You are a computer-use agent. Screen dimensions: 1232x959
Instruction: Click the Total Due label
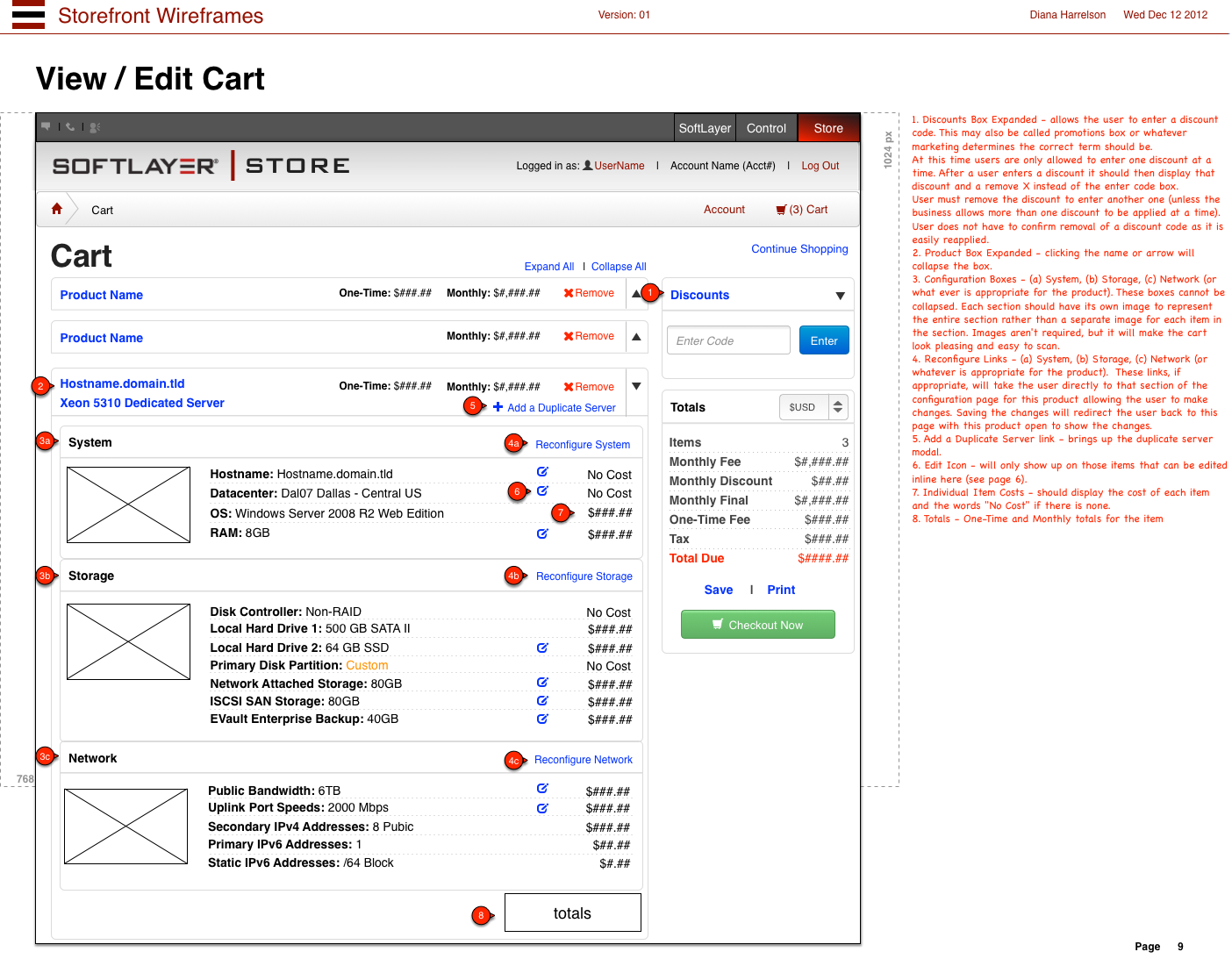click(697, 558)
